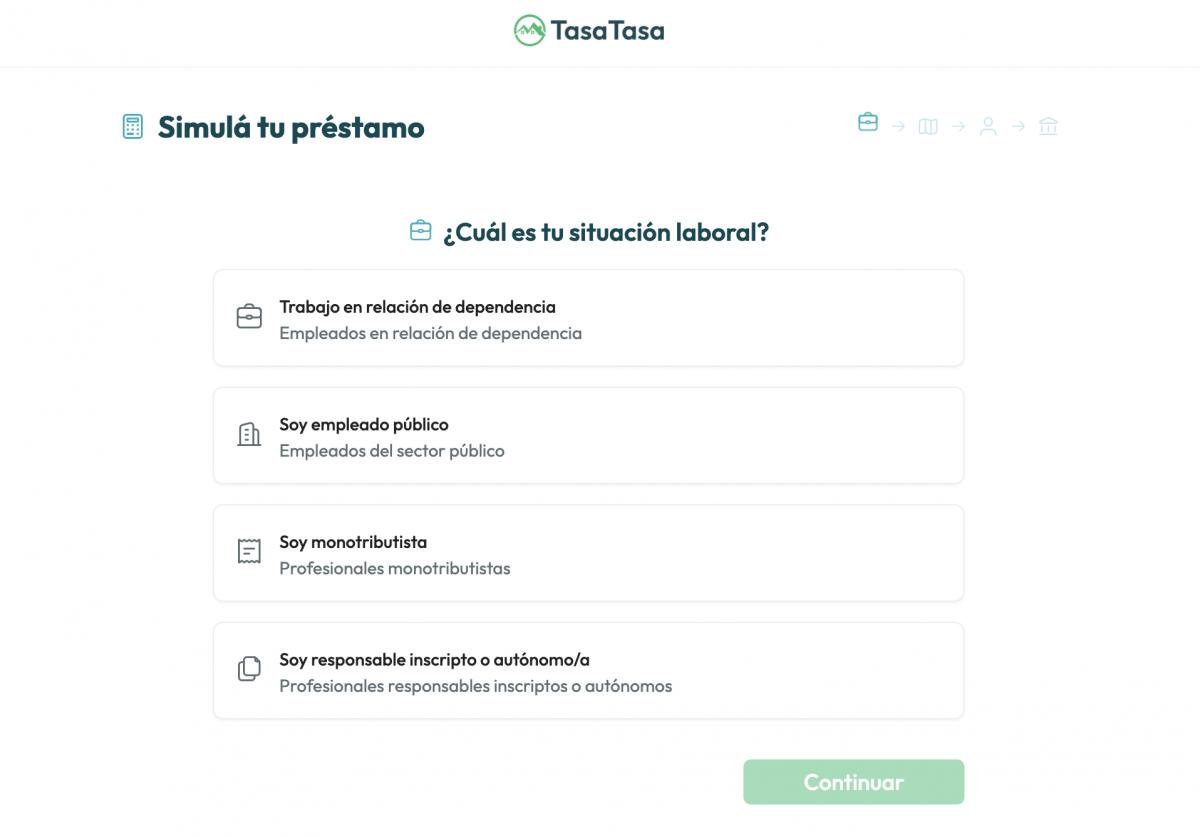The width and height of the screenshot is (1200, 837).
Task: Click the arrow between person and bank steps
Action: pos(1018,127)
